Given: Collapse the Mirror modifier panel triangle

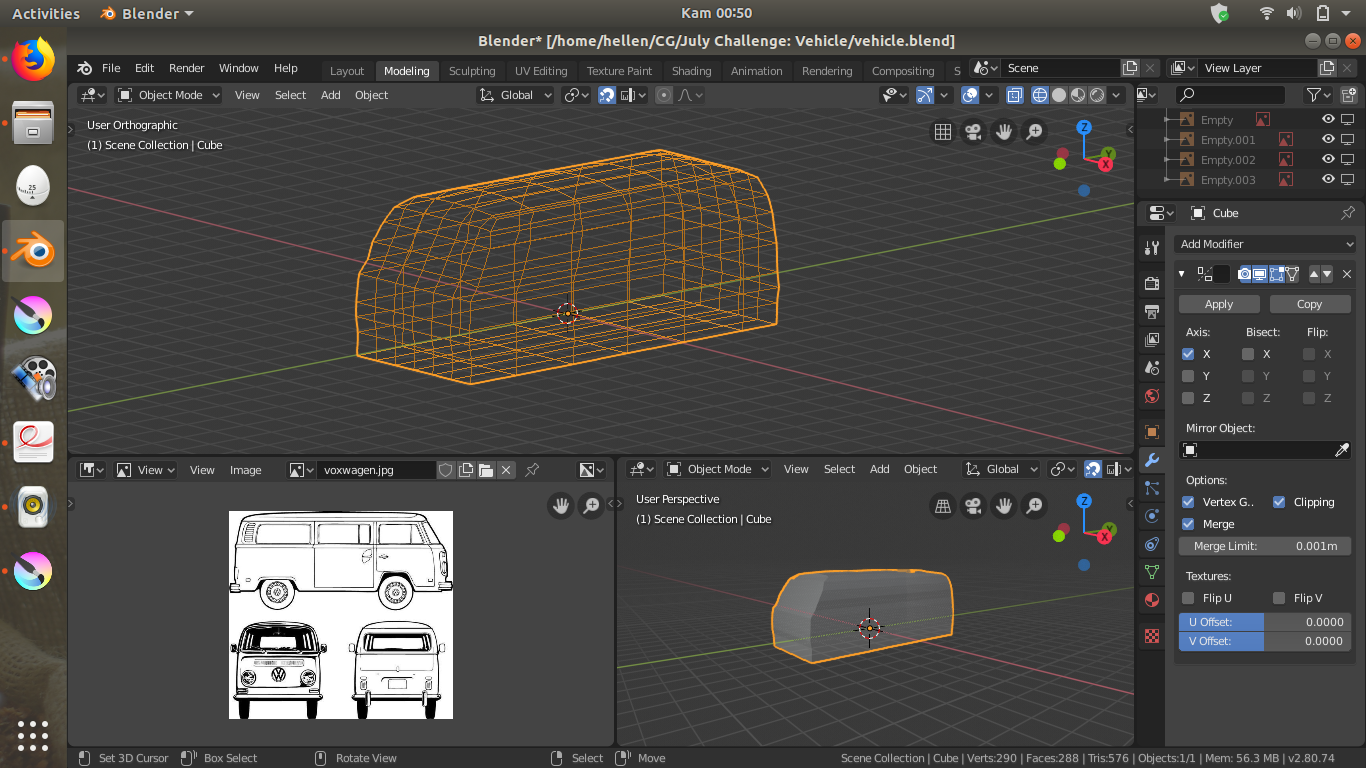Looking at the screenshot, I should (x=1181, y=274).
